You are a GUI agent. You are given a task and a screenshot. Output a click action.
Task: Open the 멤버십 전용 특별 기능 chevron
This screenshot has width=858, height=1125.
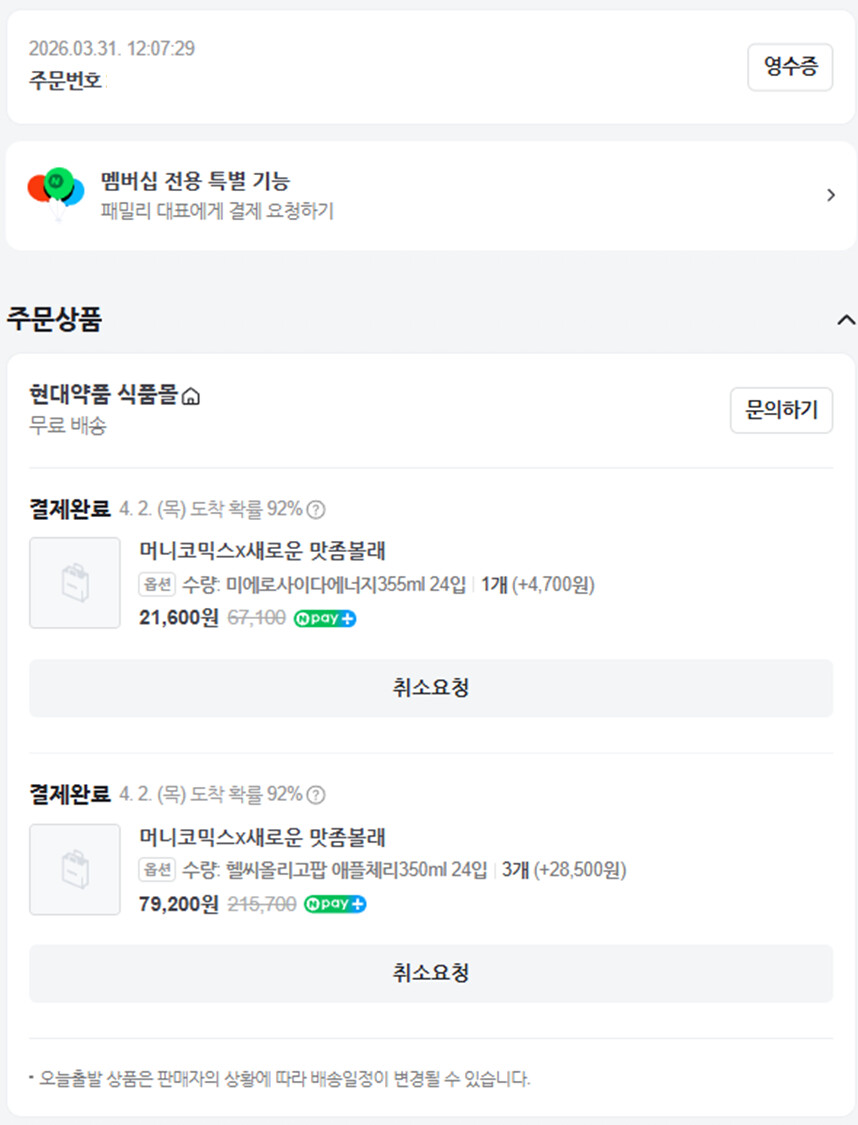pyautogui.click(x=830, y=195)
